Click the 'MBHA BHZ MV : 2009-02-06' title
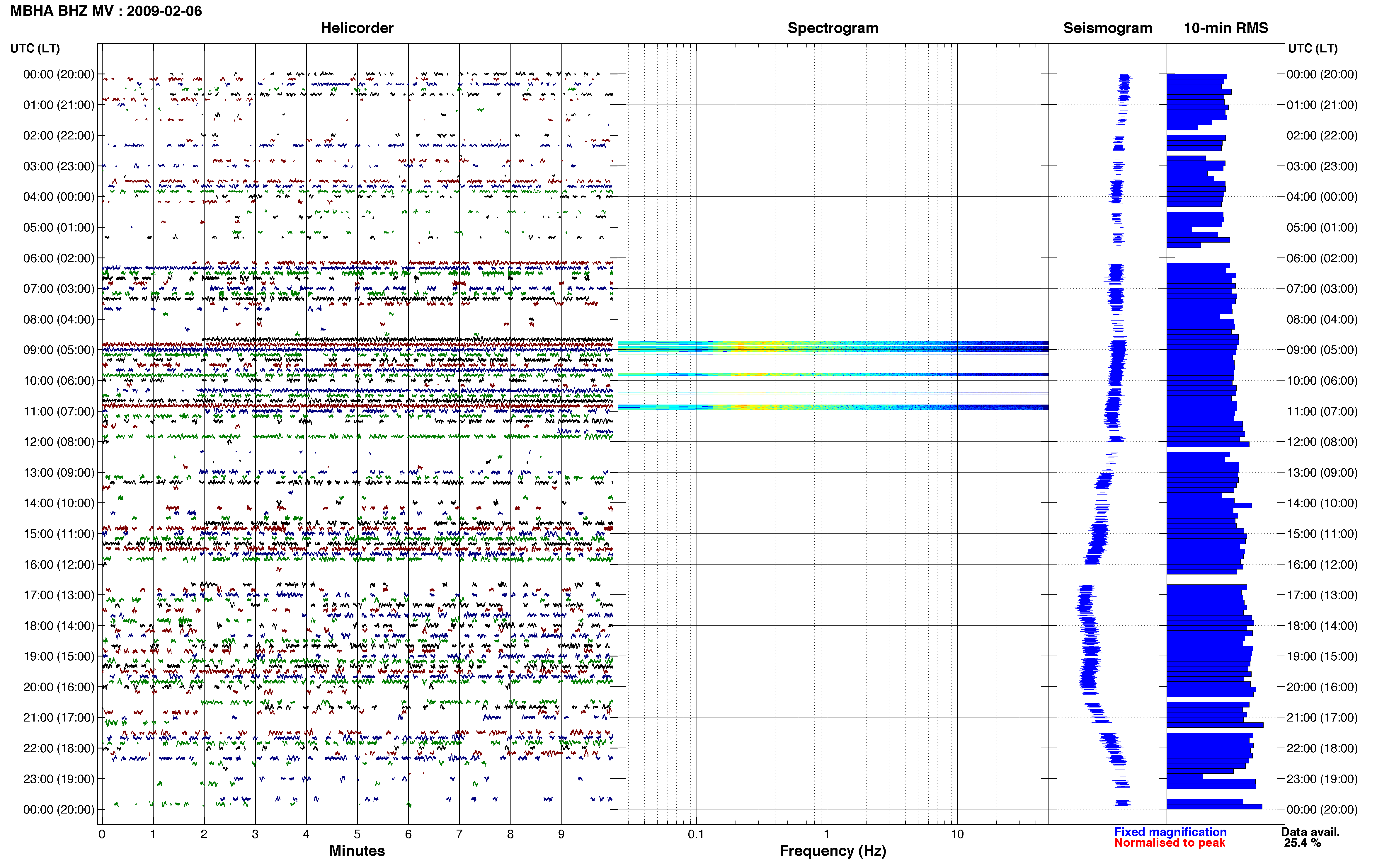The height and width of the screenshot is (868, 1389). click(106, 11)
